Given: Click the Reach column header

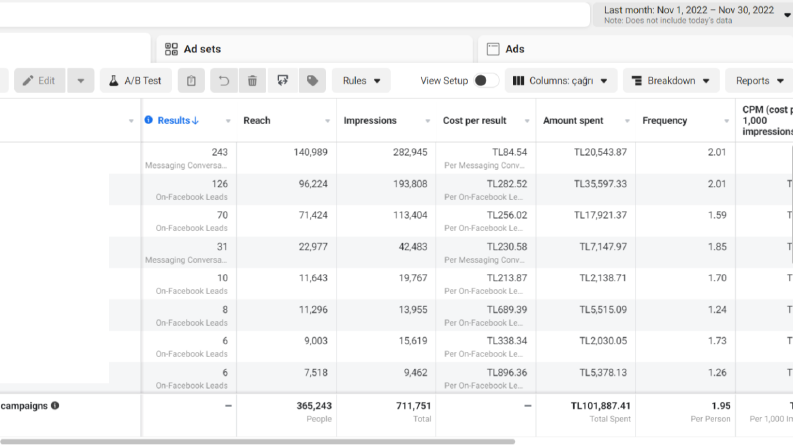Looking at the screenshot, I should [257, 120].
